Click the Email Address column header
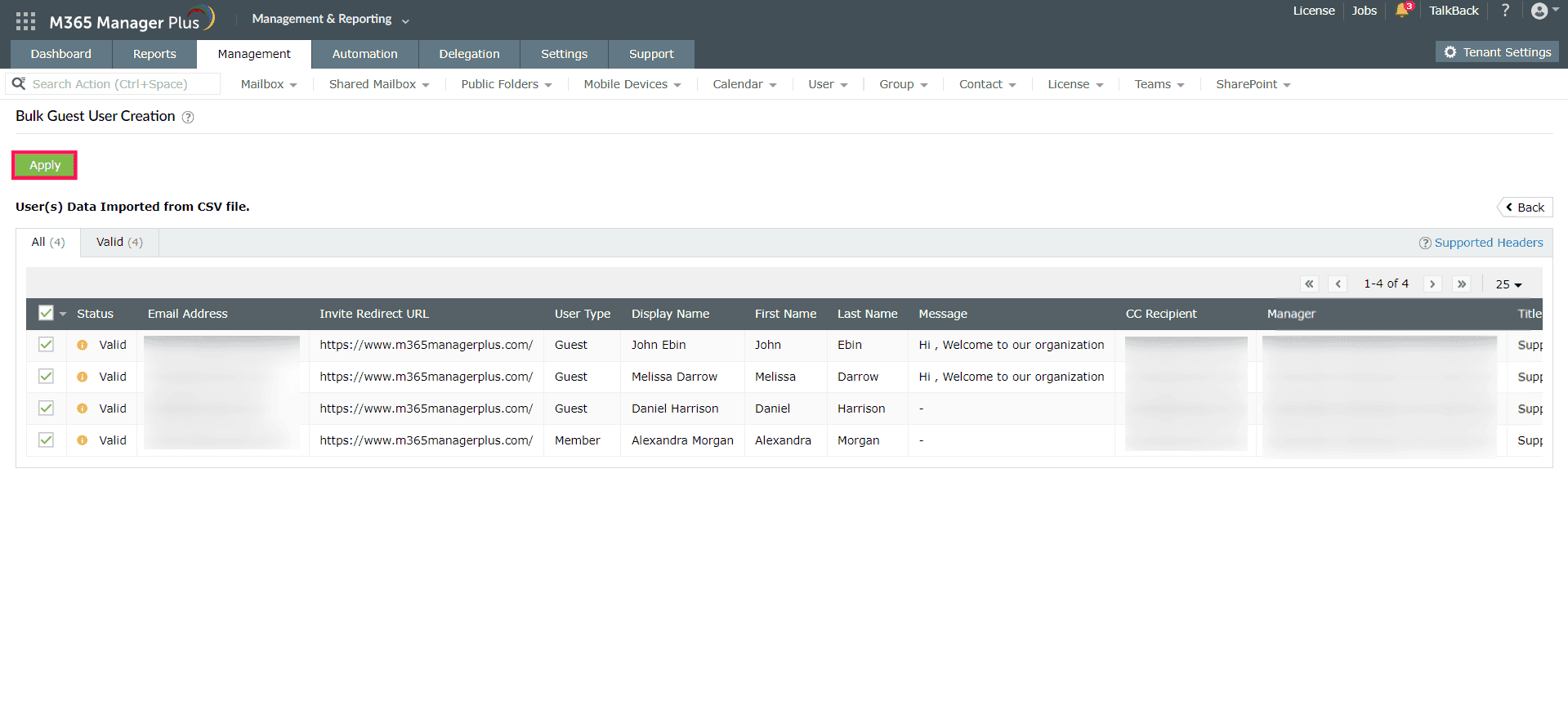Viewport: 1568px width, 701px height. [x=188, y=314]
